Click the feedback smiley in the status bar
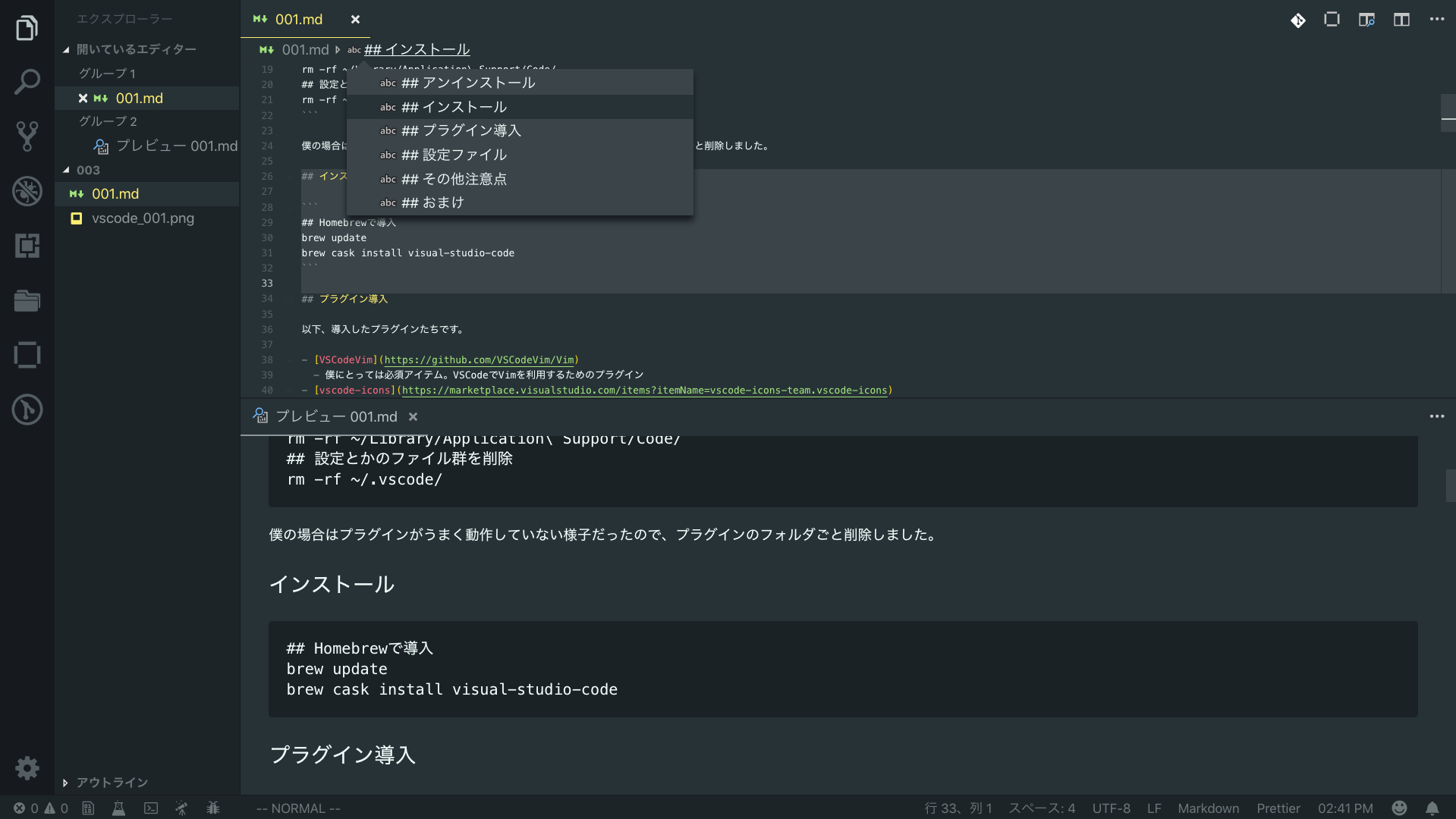Screen dimensions: 1456x819 click(1400, 808)
